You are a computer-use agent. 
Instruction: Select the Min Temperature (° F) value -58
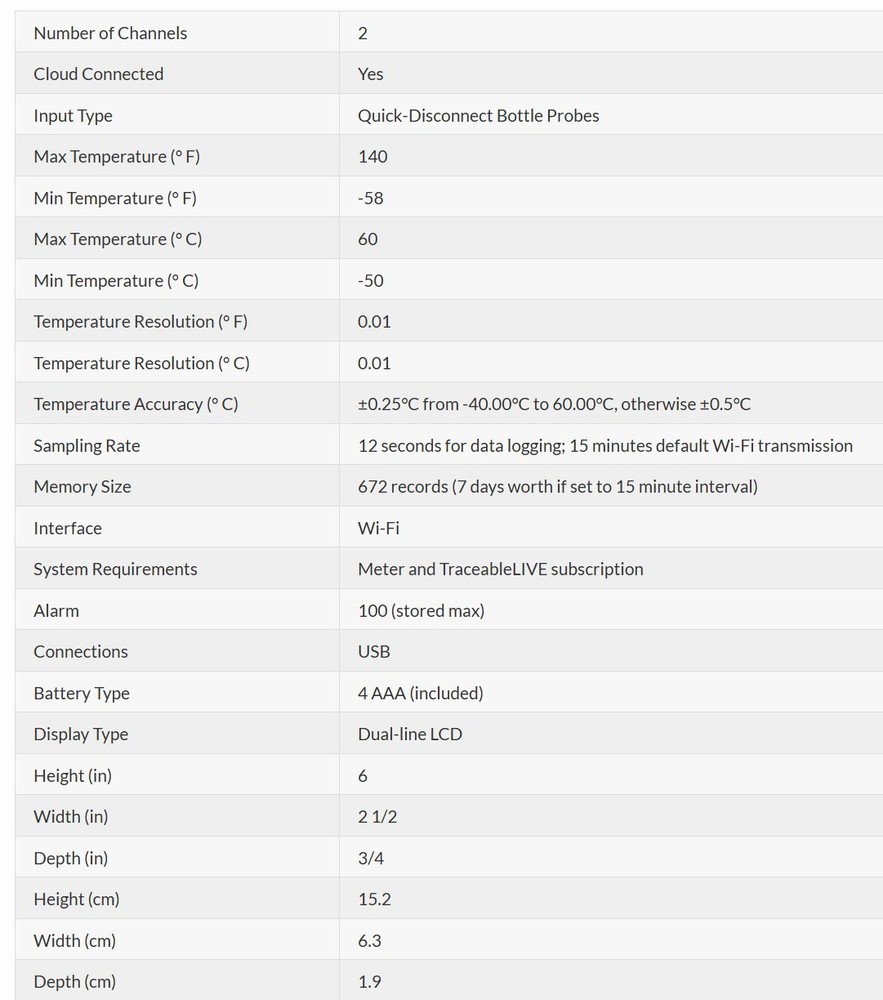point(370,198)
